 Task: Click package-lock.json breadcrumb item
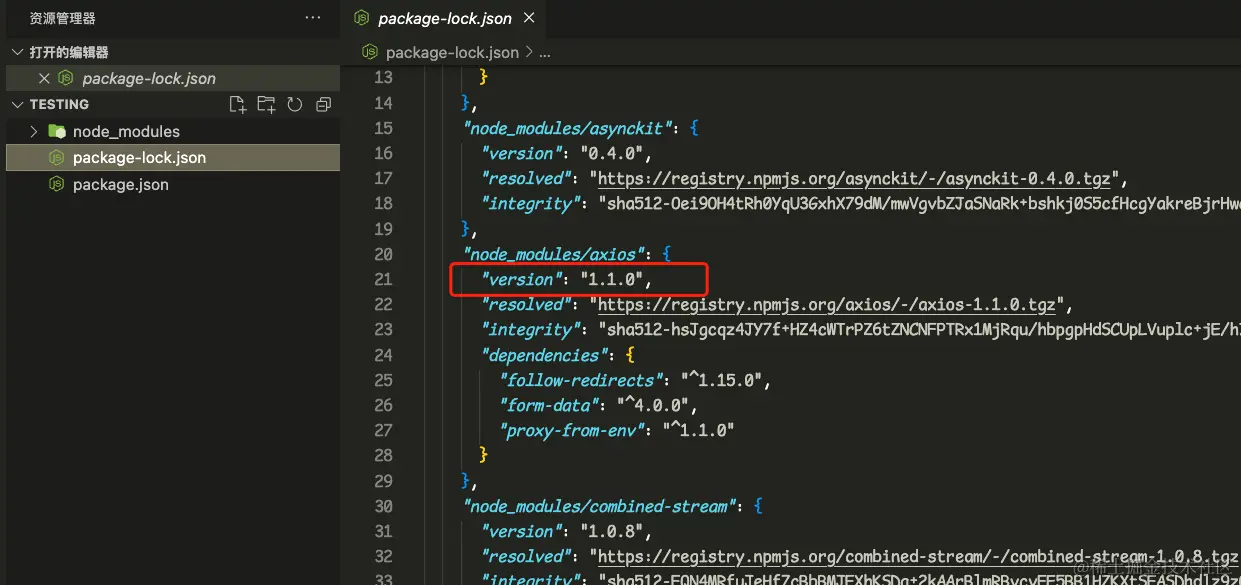click(452, 52)
